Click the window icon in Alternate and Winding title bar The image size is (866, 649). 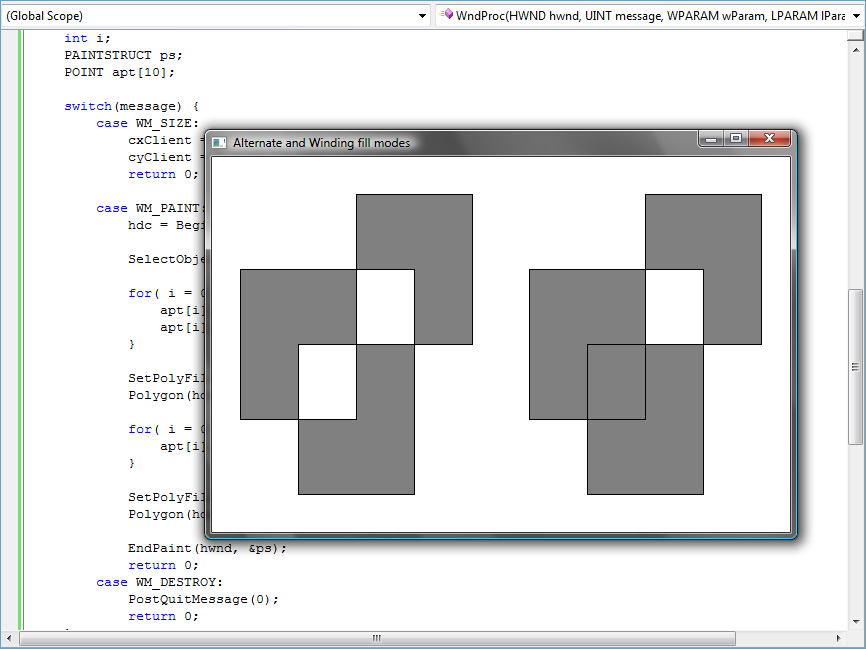(219, 143)
